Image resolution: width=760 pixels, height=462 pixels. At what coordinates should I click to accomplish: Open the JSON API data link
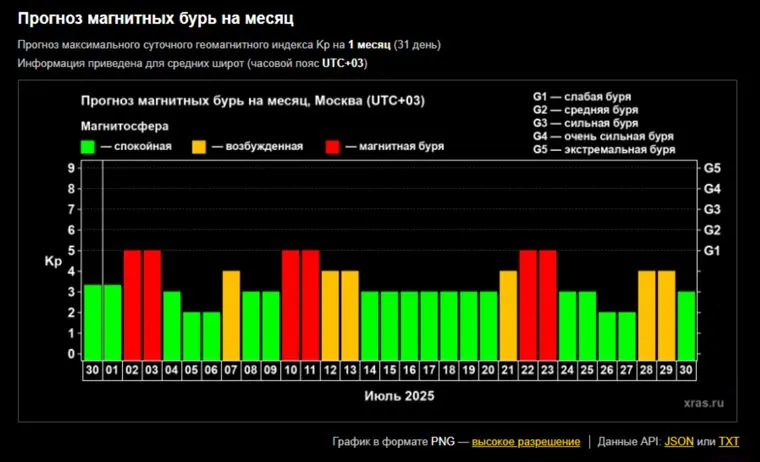tap(679, 441)
